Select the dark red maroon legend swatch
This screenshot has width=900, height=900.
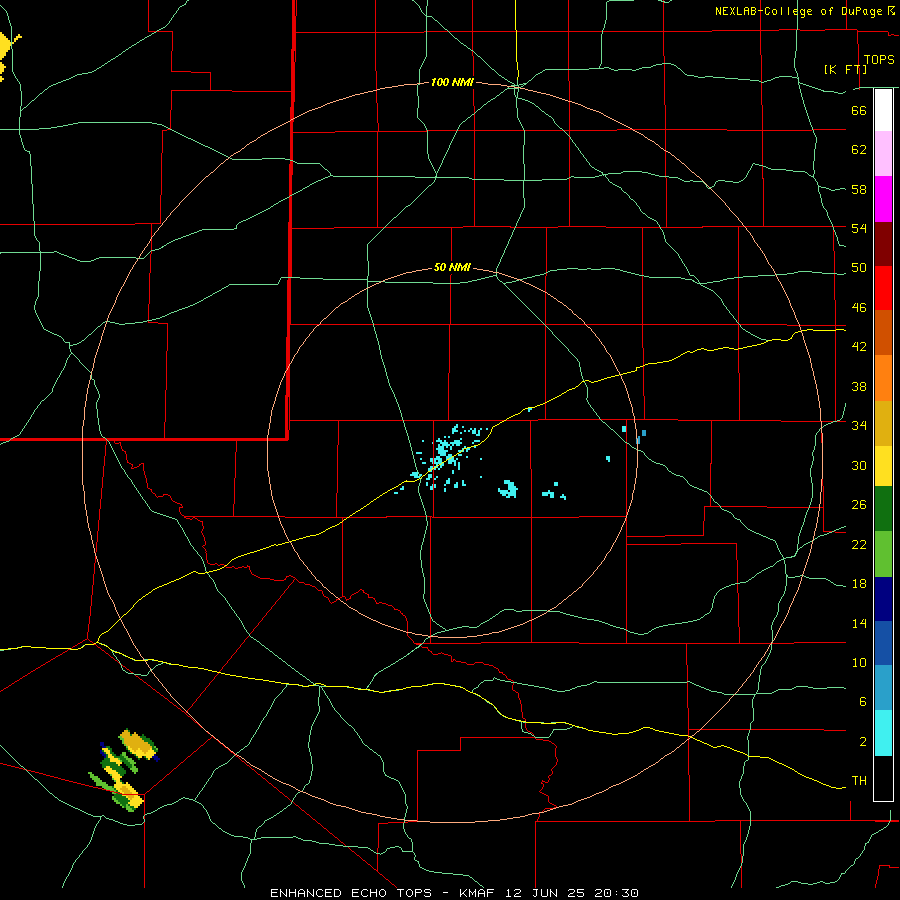click(x=883, y=244)
